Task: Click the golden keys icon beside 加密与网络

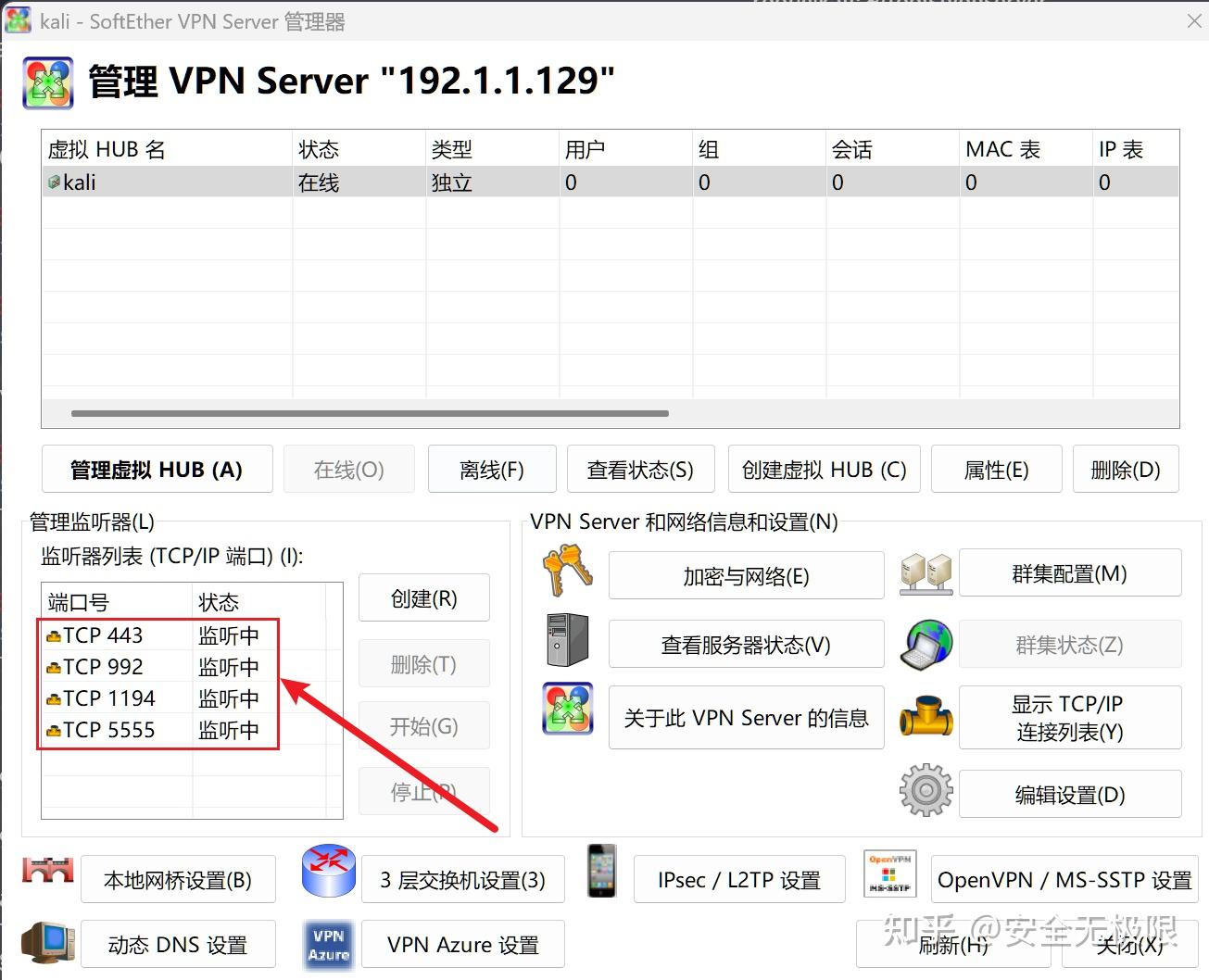Action: (565, 572)
